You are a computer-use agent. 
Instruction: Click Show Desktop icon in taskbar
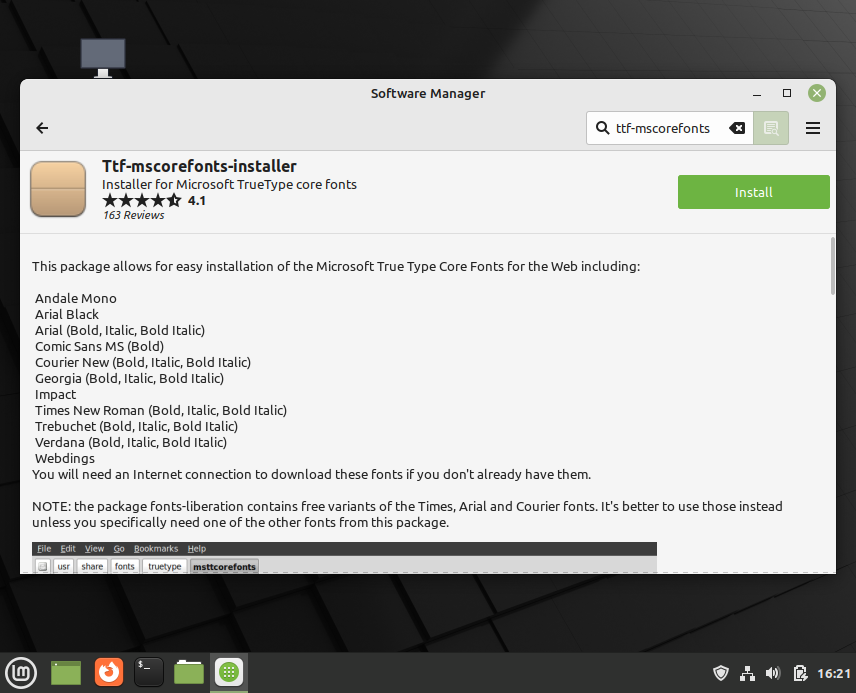click(66, 672)
